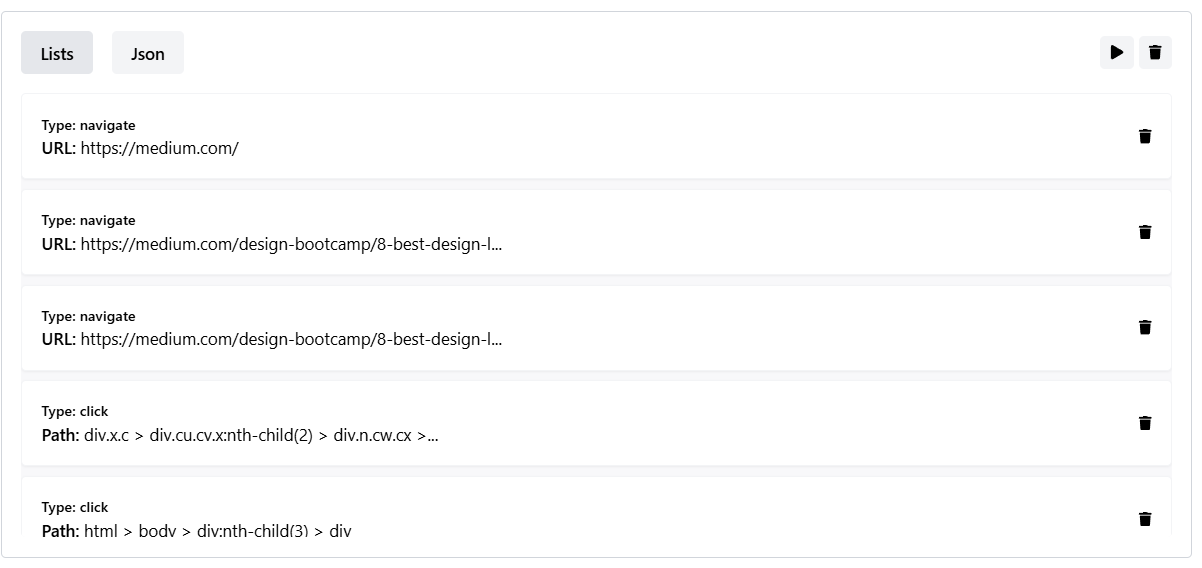Click the html > body path text
This screenshot has width=1202, height=568.
point(217,530)
